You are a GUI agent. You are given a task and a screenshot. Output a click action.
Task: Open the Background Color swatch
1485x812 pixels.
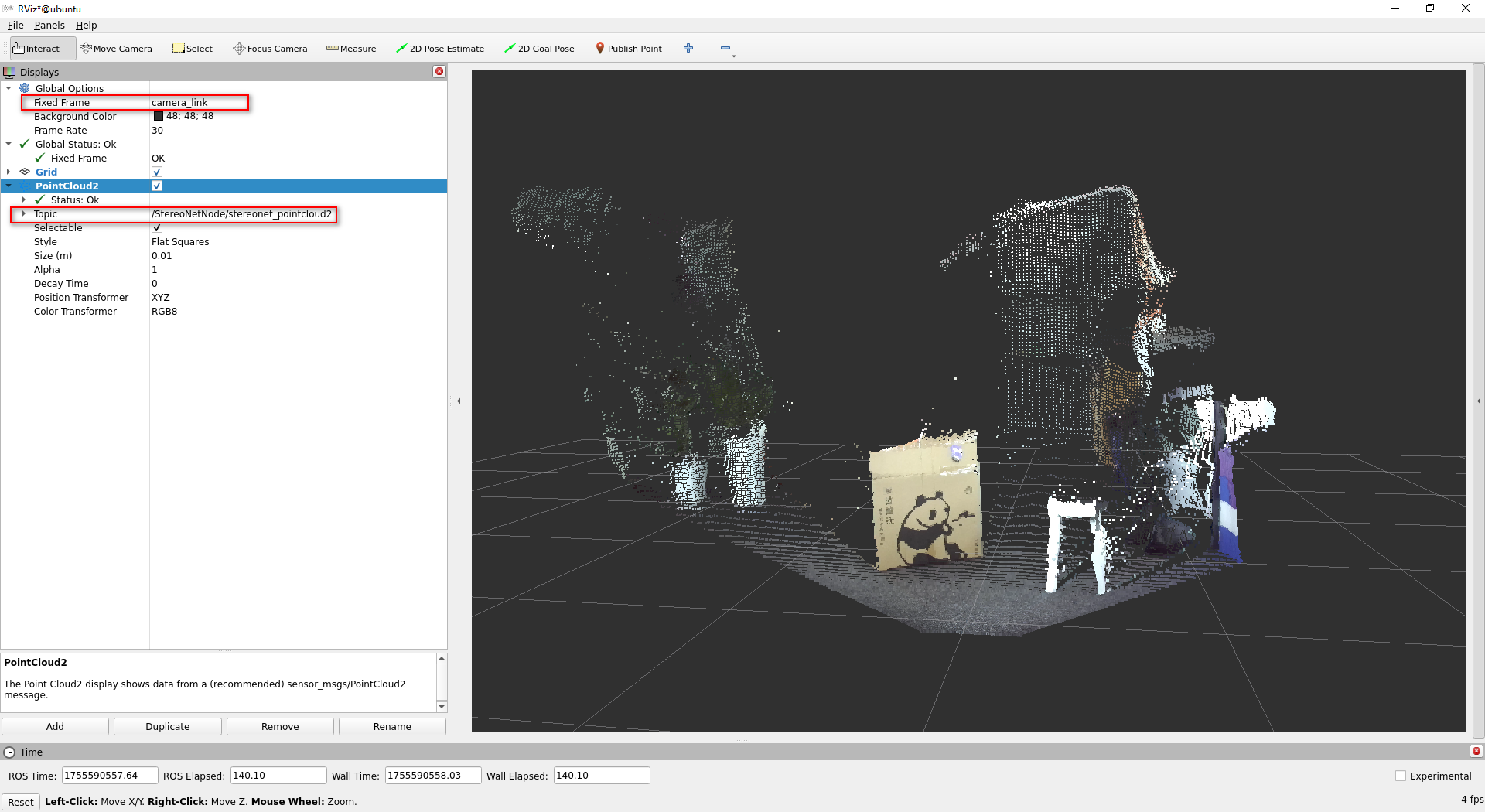[158, 116]
